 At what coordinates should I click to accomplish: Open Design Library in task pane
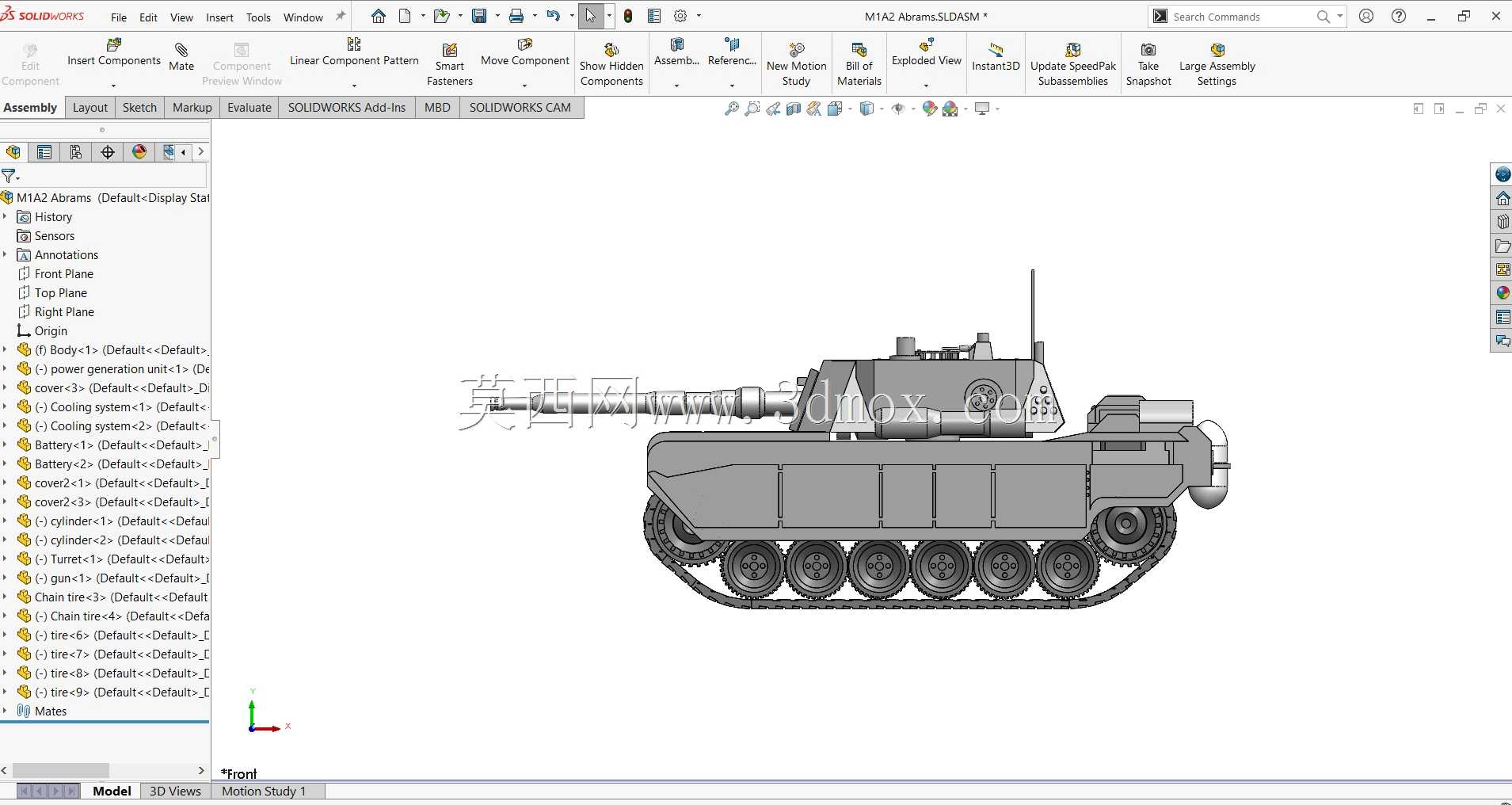coord(1502,222)
